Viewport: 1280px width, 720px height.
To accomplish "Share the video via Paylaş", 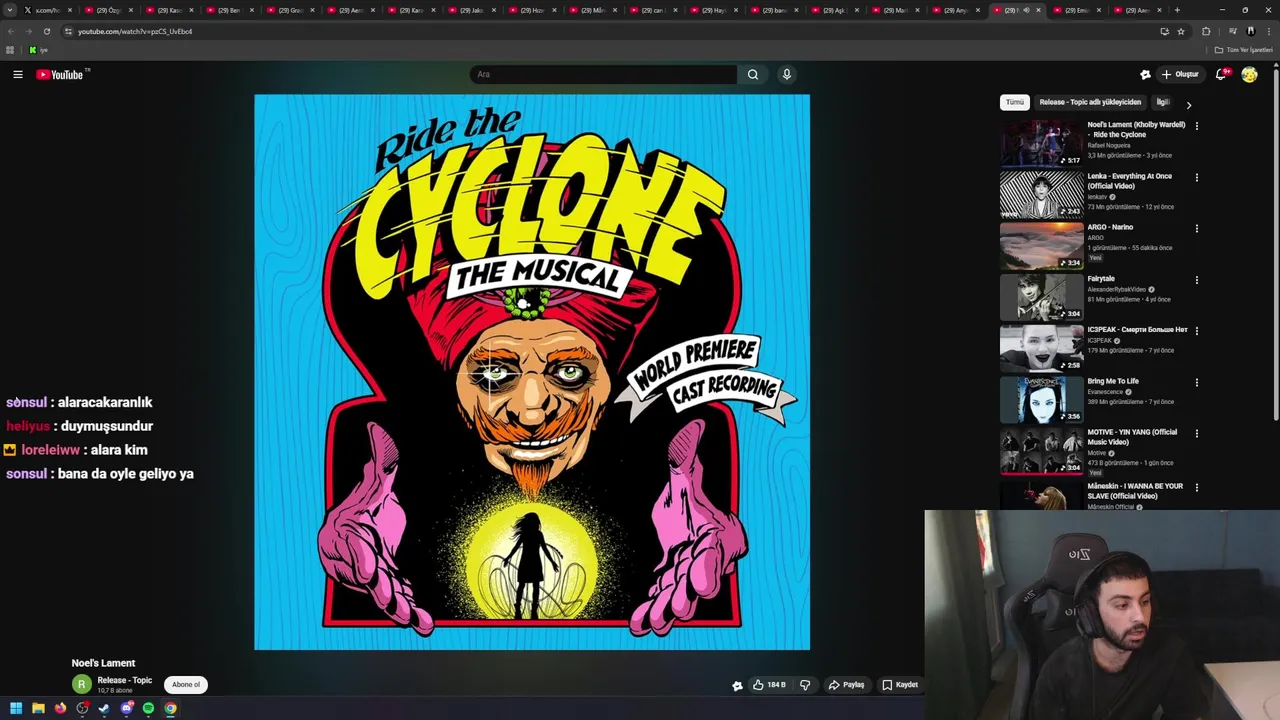I will click(846, 685).
